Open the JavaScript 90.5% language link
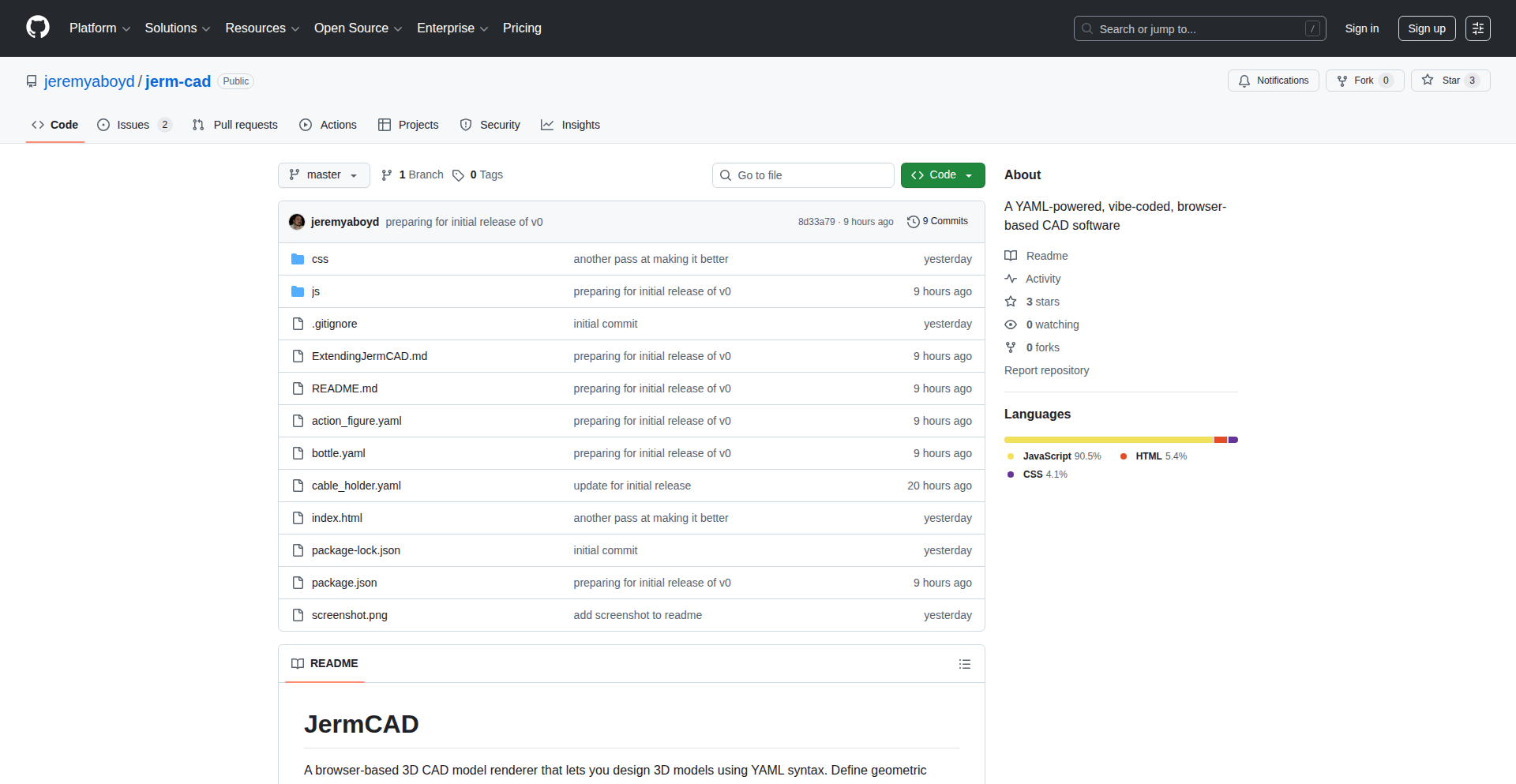The image size is (1516, 784). [1054, 456]
